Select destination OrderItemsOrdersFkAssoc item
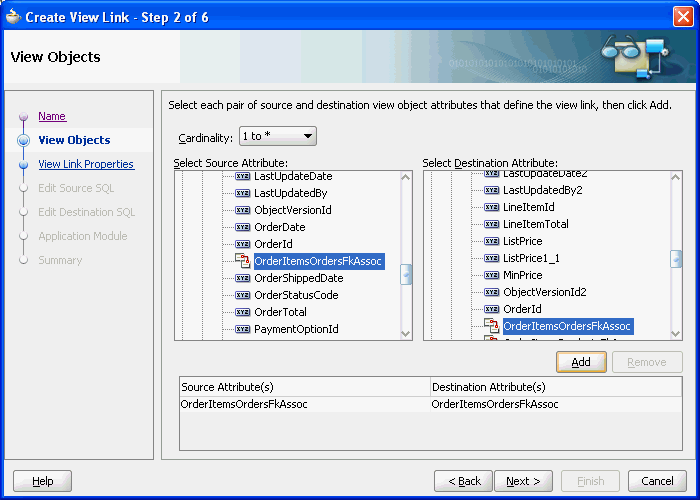 click(568, 326)
